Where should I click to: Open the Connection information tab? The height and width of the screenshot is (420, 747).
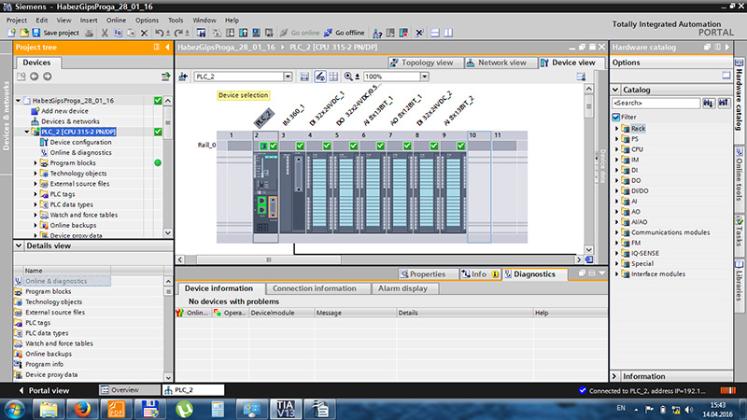[314, 289]
